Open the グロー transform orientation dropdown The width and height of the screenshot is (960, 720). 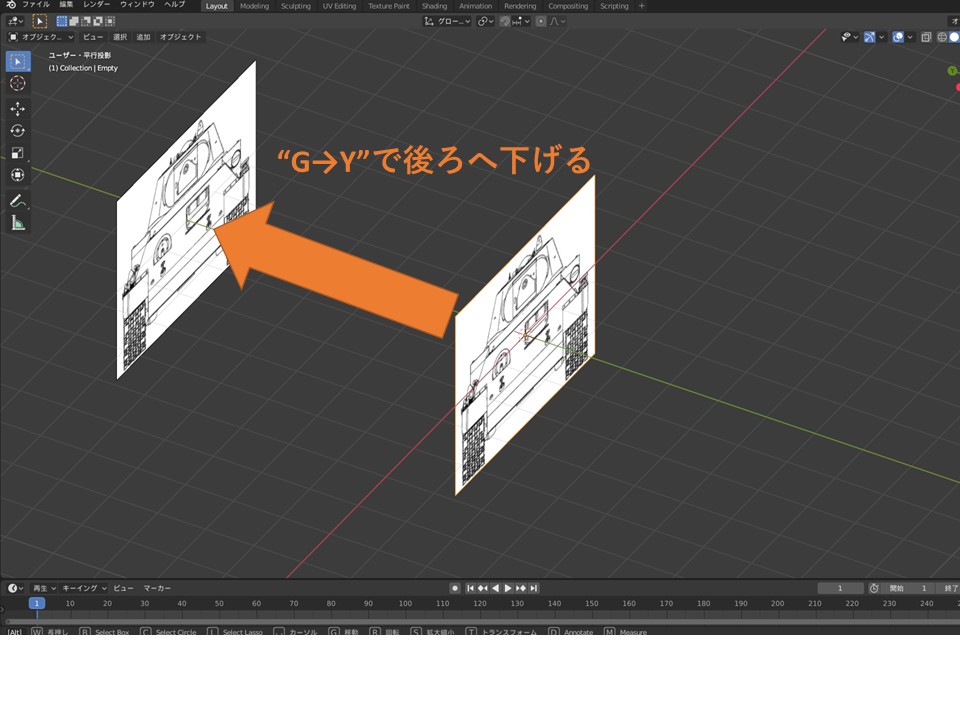448,21
